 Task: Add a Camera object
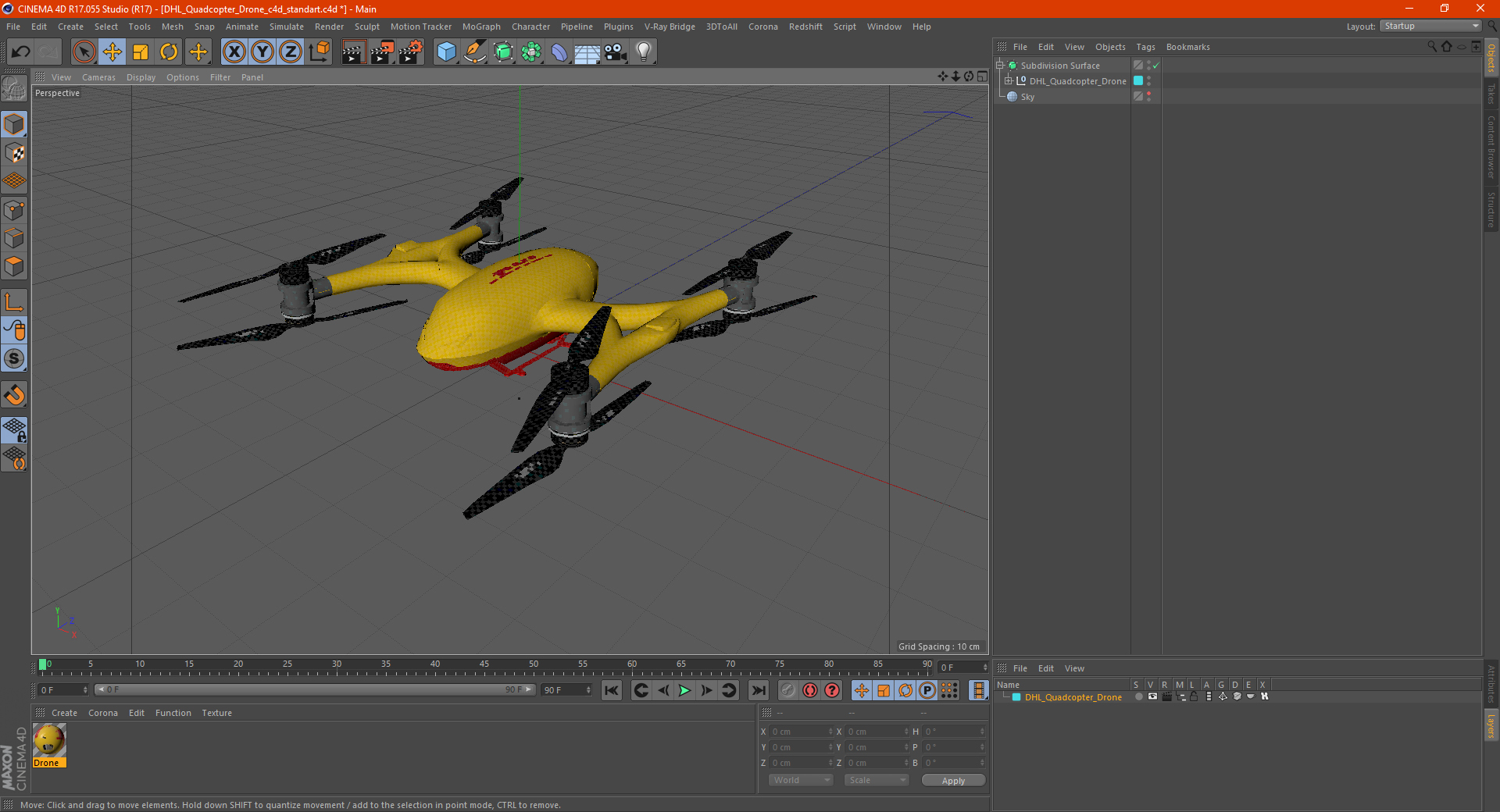click(616, 52)
